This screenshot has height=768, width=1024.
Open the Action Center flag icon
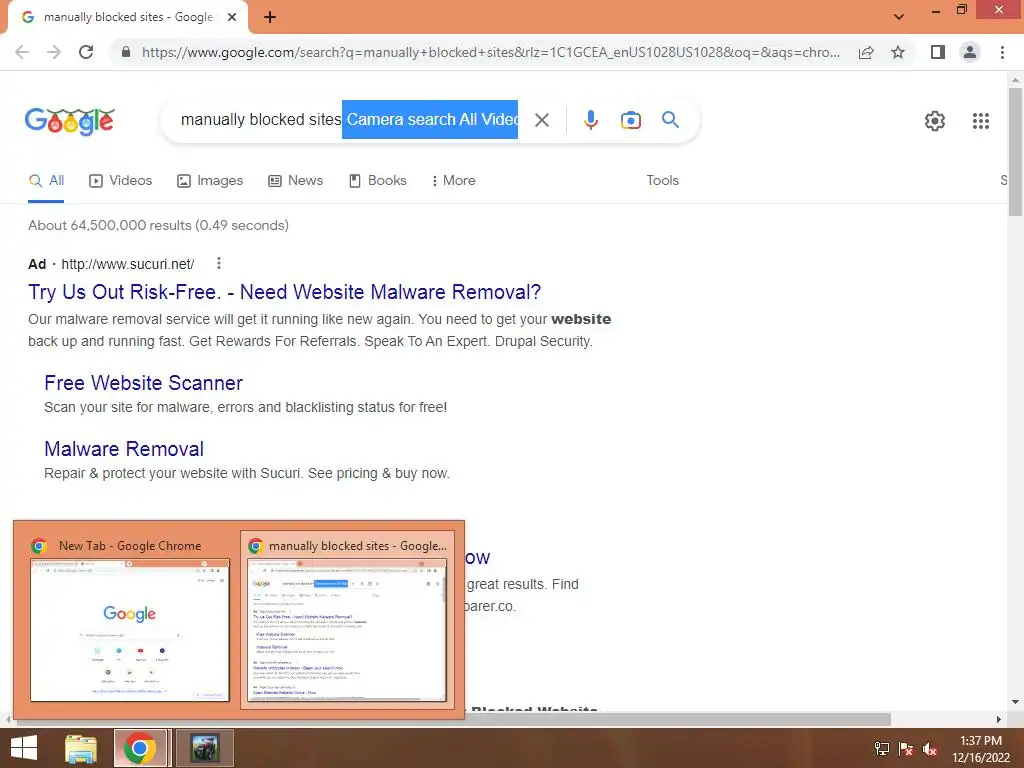coord(906,749)
